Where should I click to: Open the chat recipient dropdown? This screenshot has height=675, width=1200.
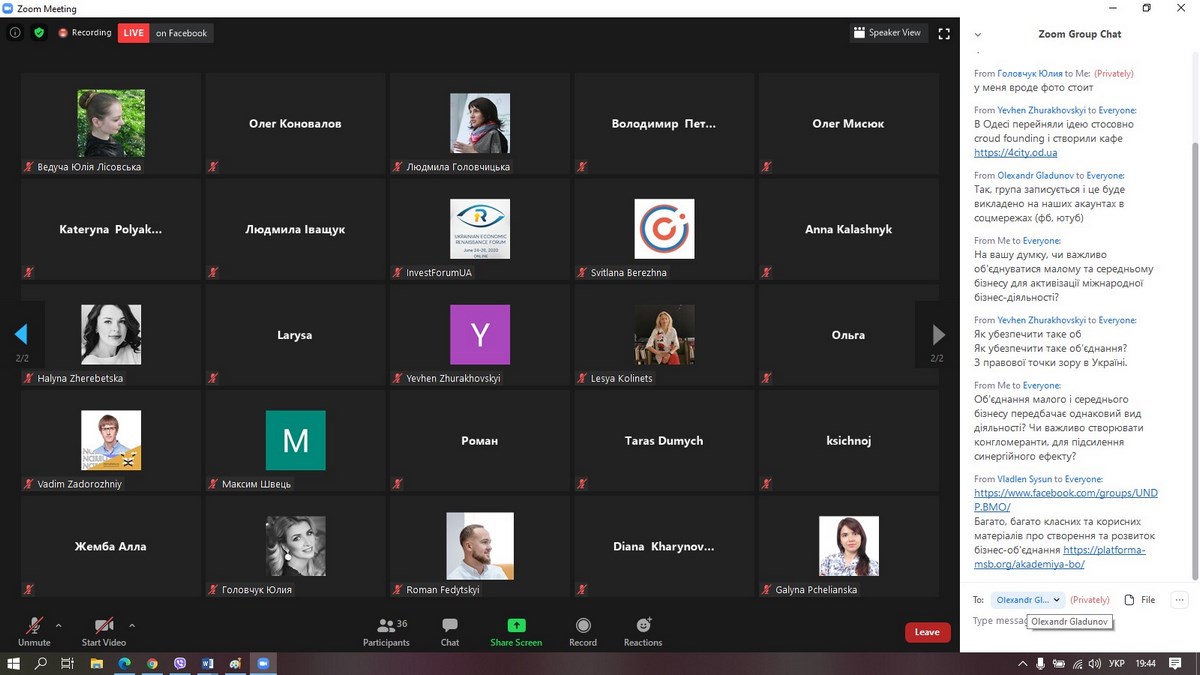point(1027,600)
